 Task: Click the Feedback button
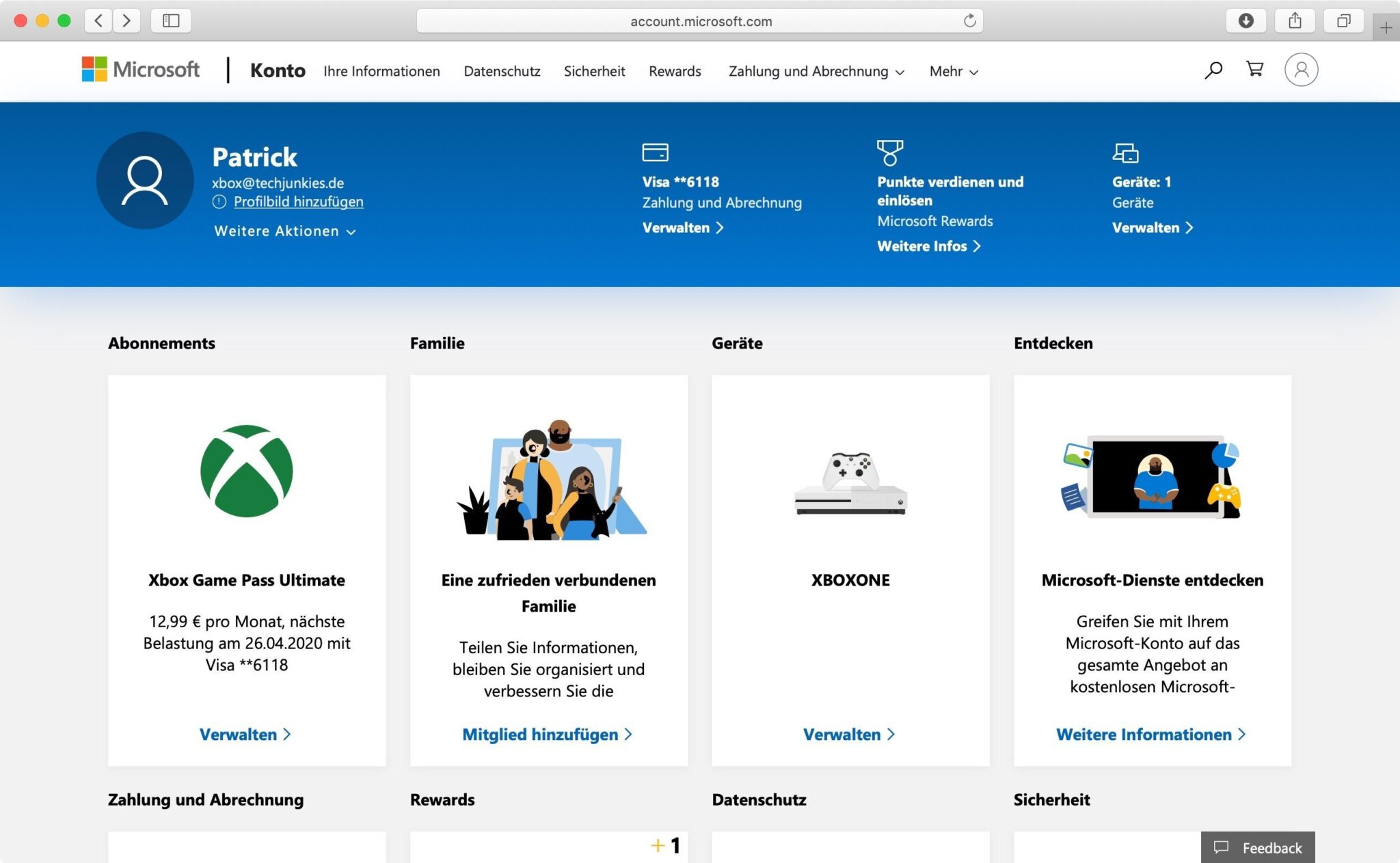pos(1258,847)
